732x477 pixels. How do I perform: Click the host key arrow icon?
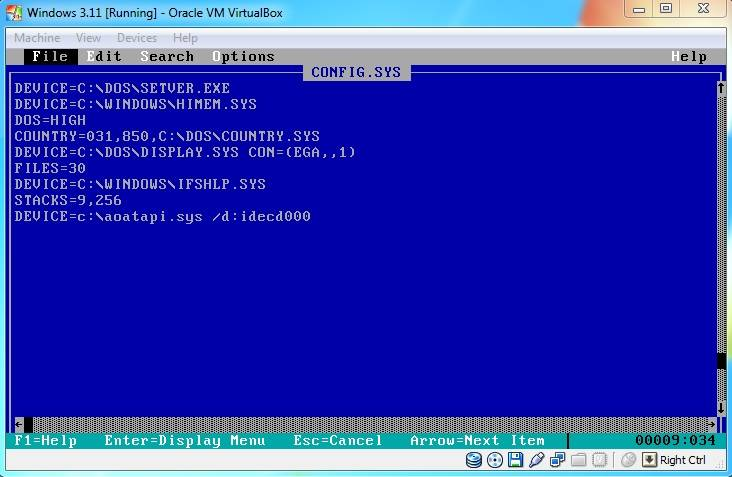649,460
